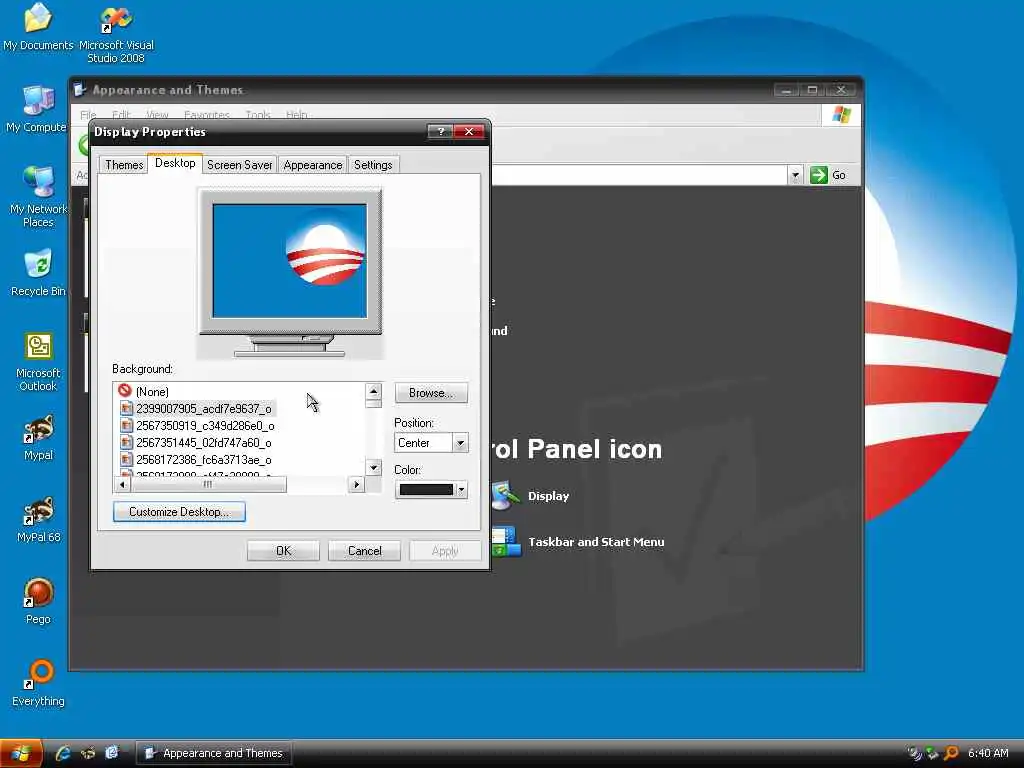Open the Help menu in Appearance and Themes
1024x768 pixels.
click(x=296, y=114)
